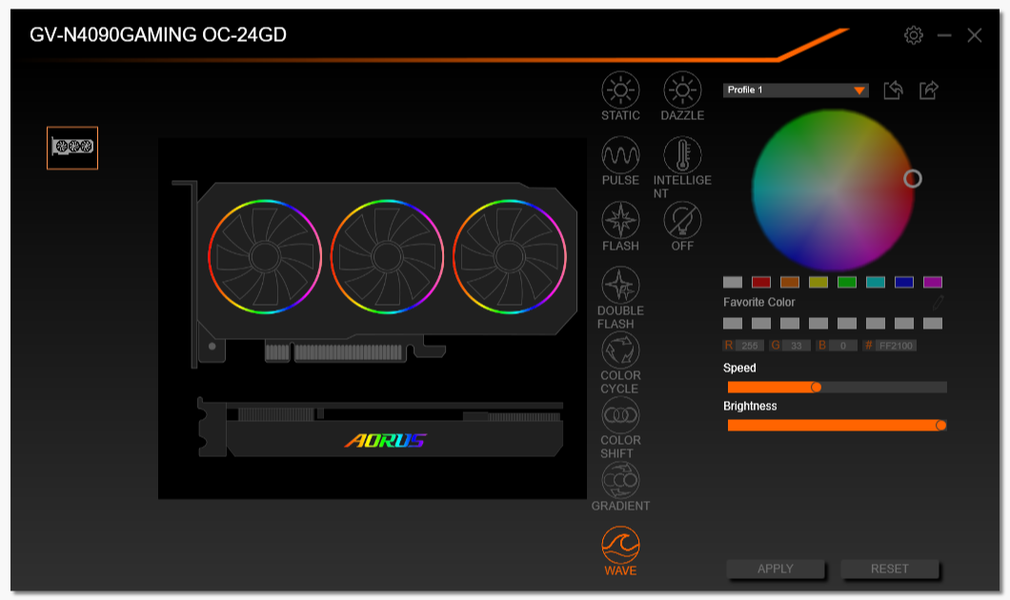This screenshot has width=1010, height=600.
Task: Click the Brightness slider handle
Action: (941, 425)
